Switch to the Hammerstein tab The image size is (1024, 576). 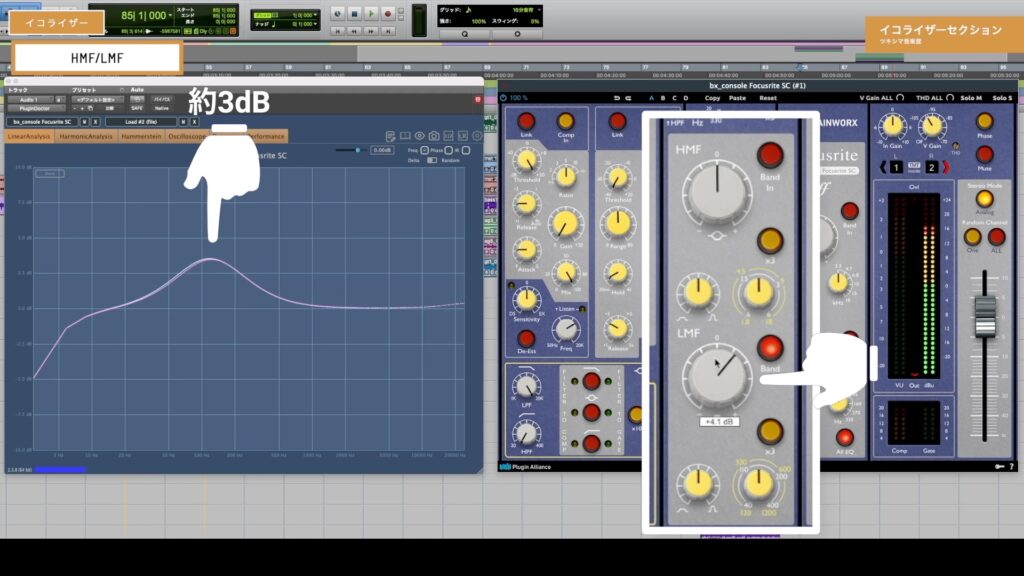pyautogui.click(x=140, y=136)
